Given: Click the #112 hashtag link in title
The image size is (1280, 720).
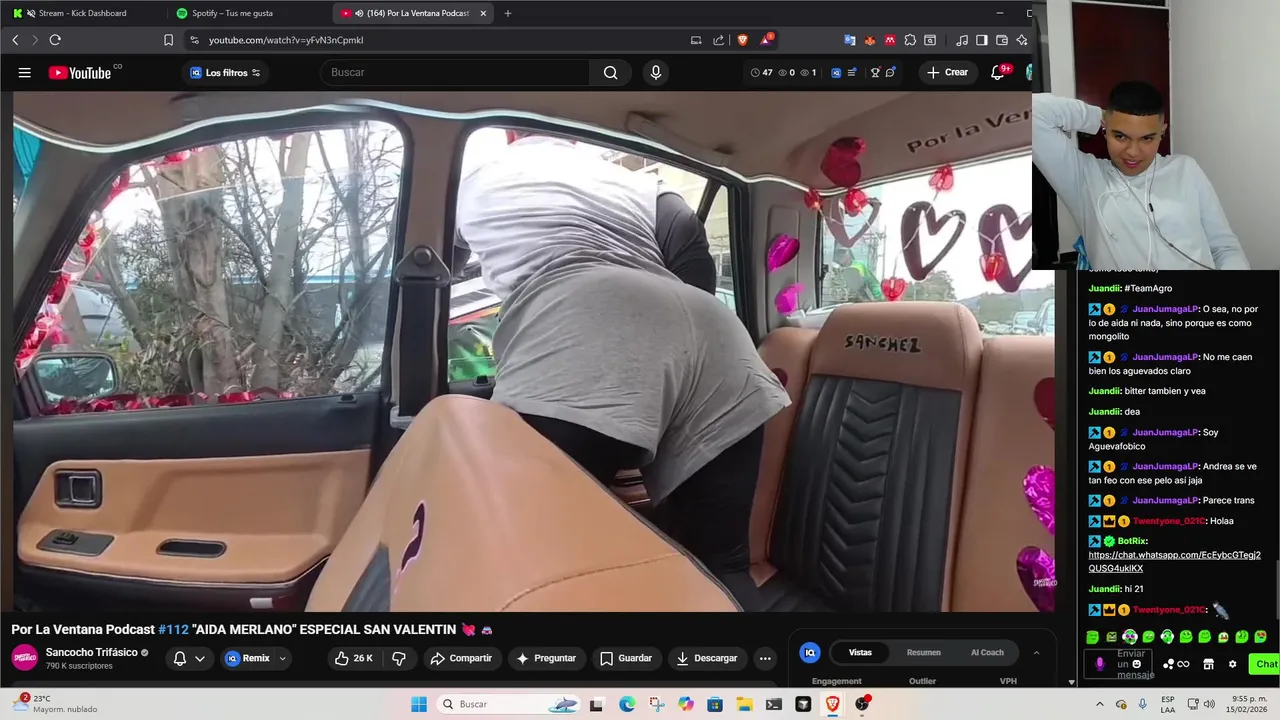Looking at the screenshot, I should point(173,629).
